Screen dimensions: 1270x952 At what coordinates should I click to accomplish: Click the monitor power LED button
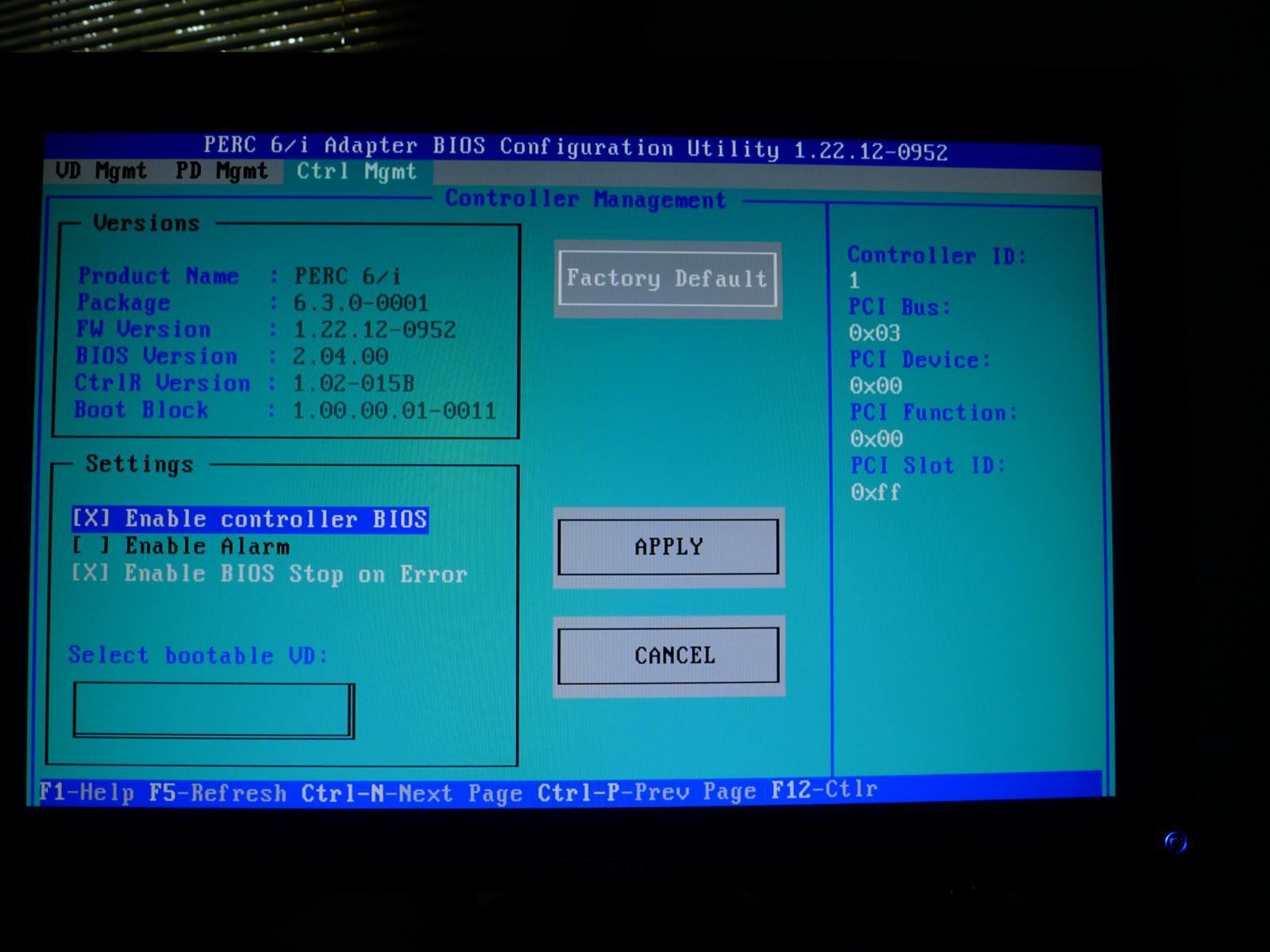click(1176, 842)
